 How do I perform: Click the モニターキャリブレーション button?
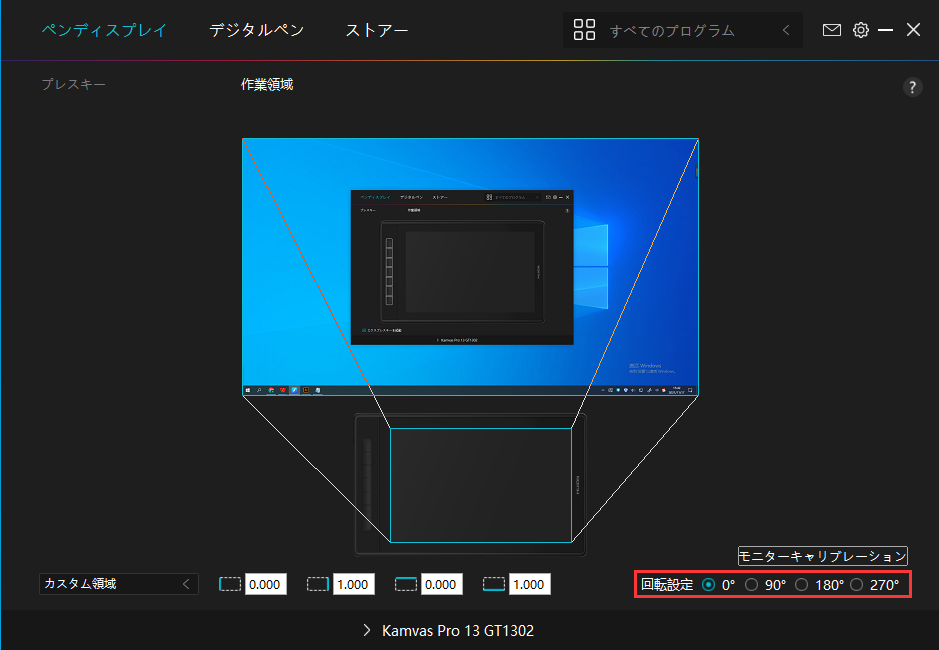[x=822, y=556]
